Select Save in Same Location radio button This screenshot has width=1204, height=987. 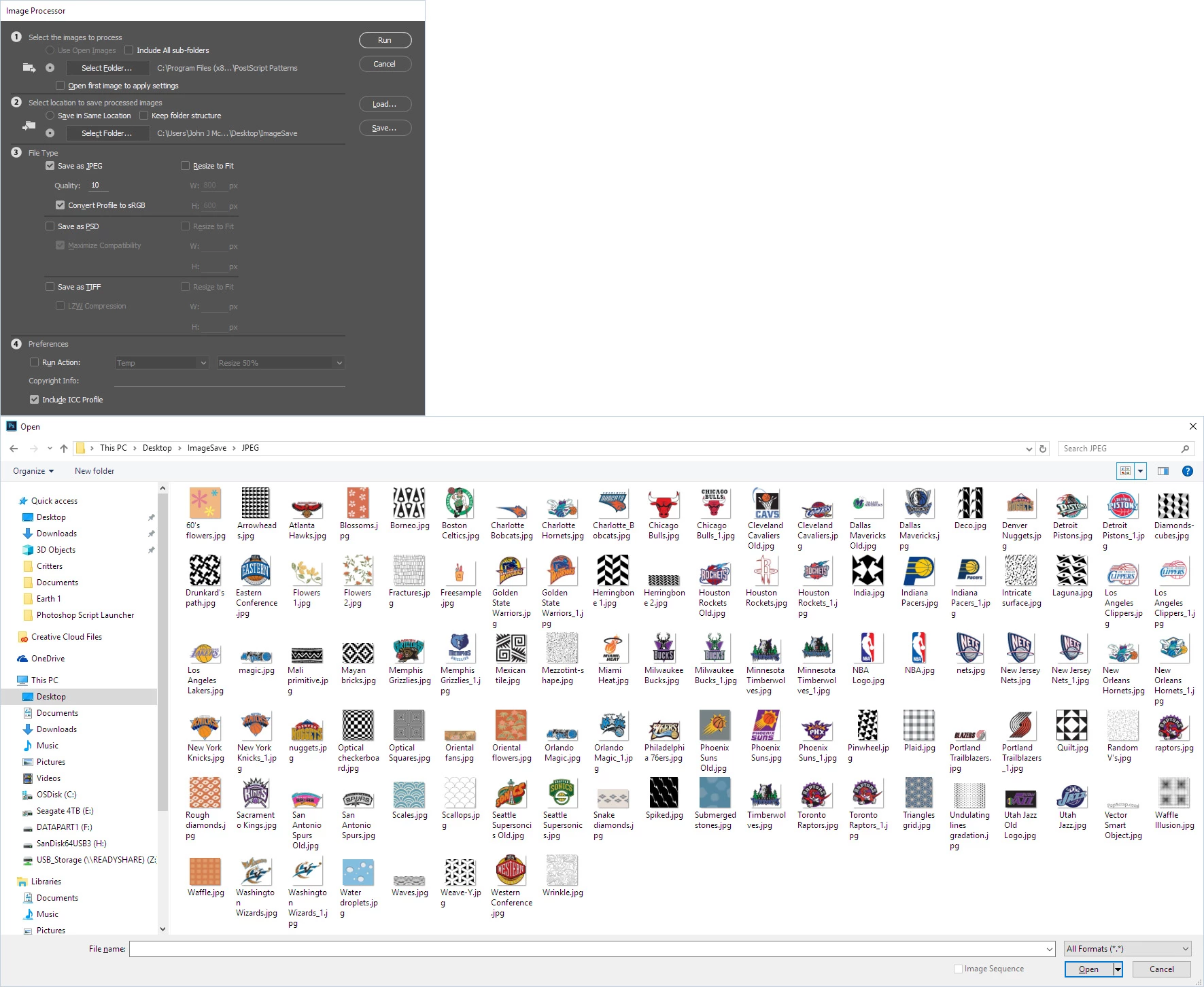(x=50, y=116)
